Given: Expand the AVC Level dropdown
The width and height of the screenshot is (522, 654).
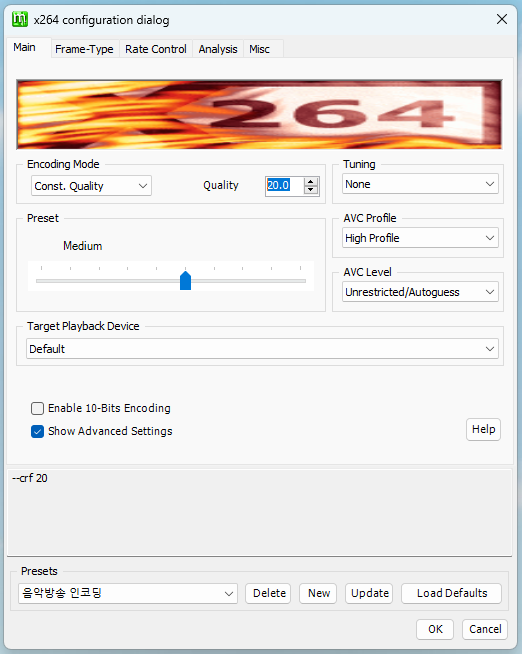Looking at the screenshot, I should coord(420,292).
